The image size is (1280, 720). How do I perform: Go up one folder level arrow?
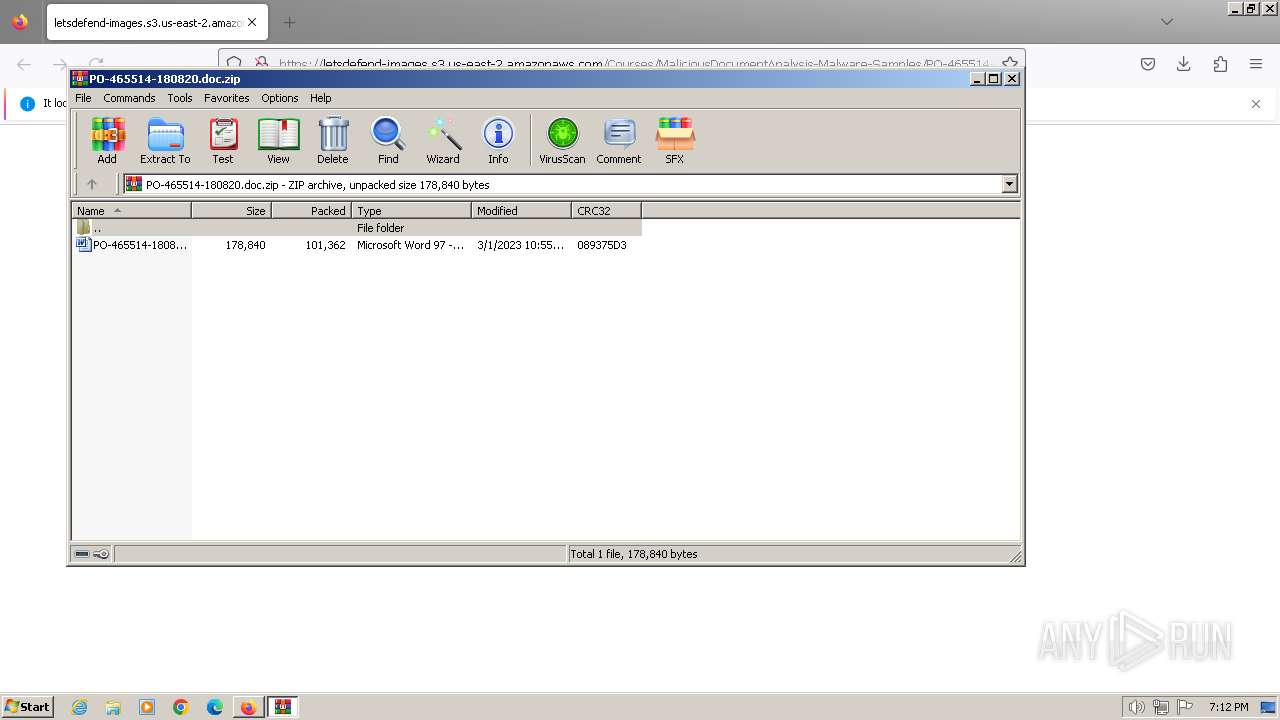coord(92,184)
